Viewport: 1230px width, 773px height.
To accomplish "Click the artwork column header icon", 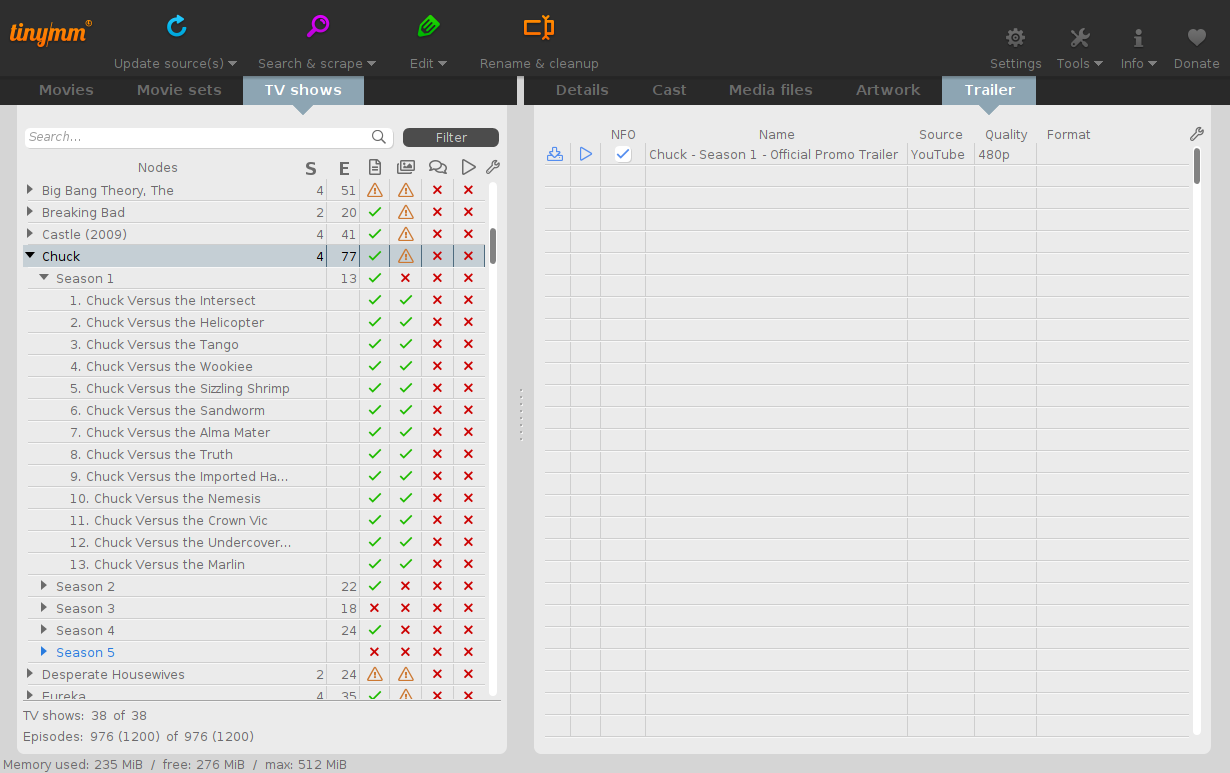I will pos(405,167).
